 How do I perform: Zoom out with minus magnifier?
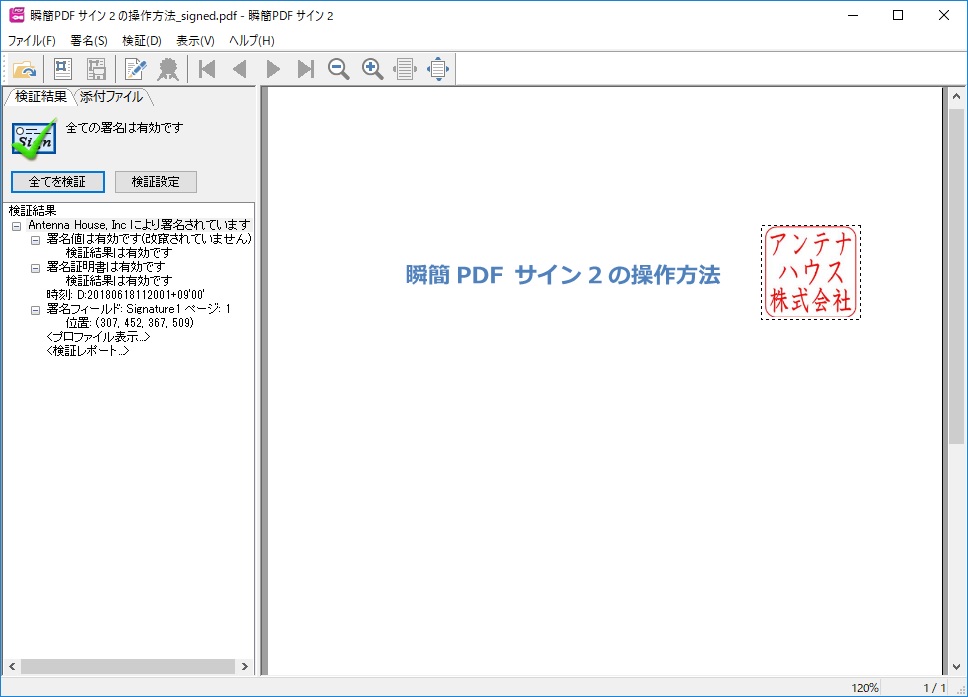click(x=338, y=69)
